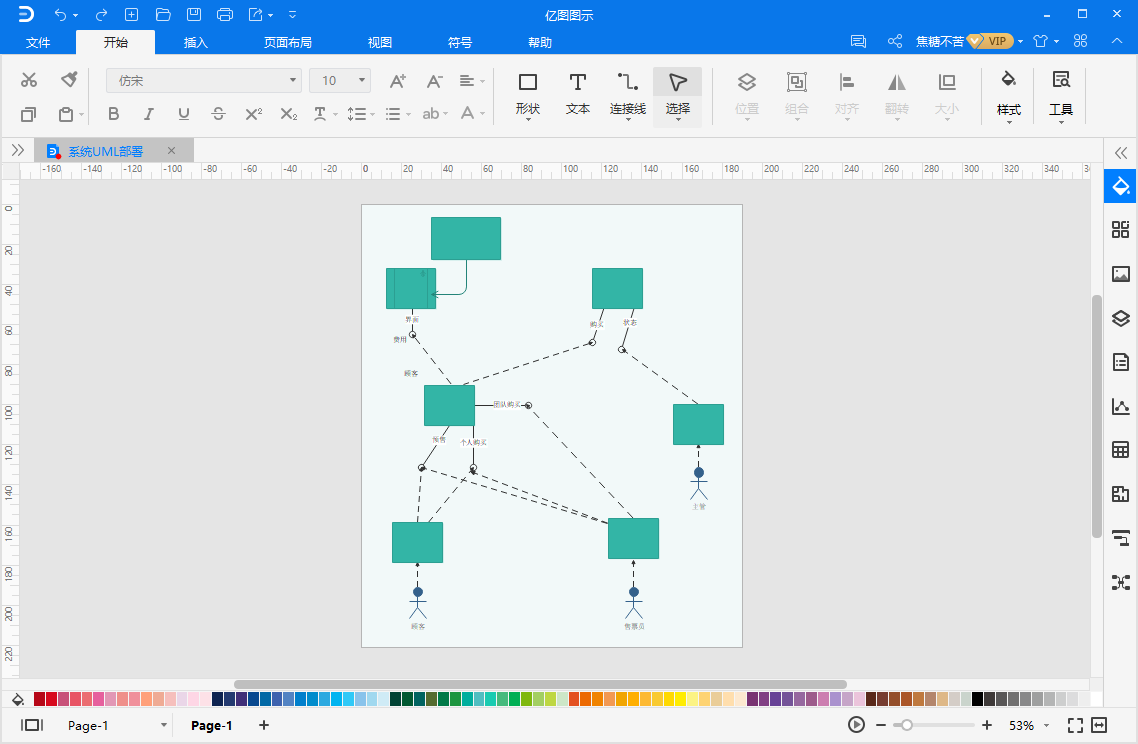Image resolution: width=1138 pixels, height=744 pixels.
Task: Click the Page-1 page tab
Action: pos(211,725)
